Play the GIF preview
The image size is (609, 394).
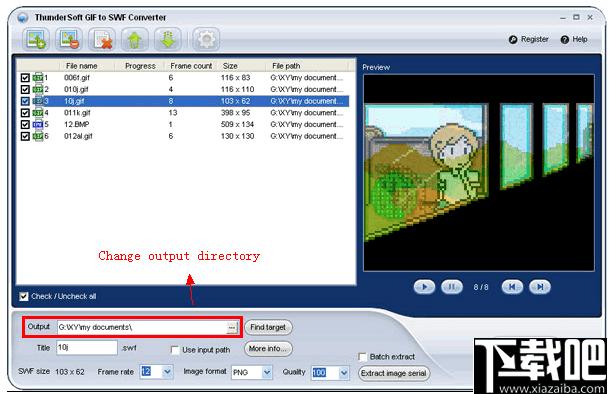424,287
